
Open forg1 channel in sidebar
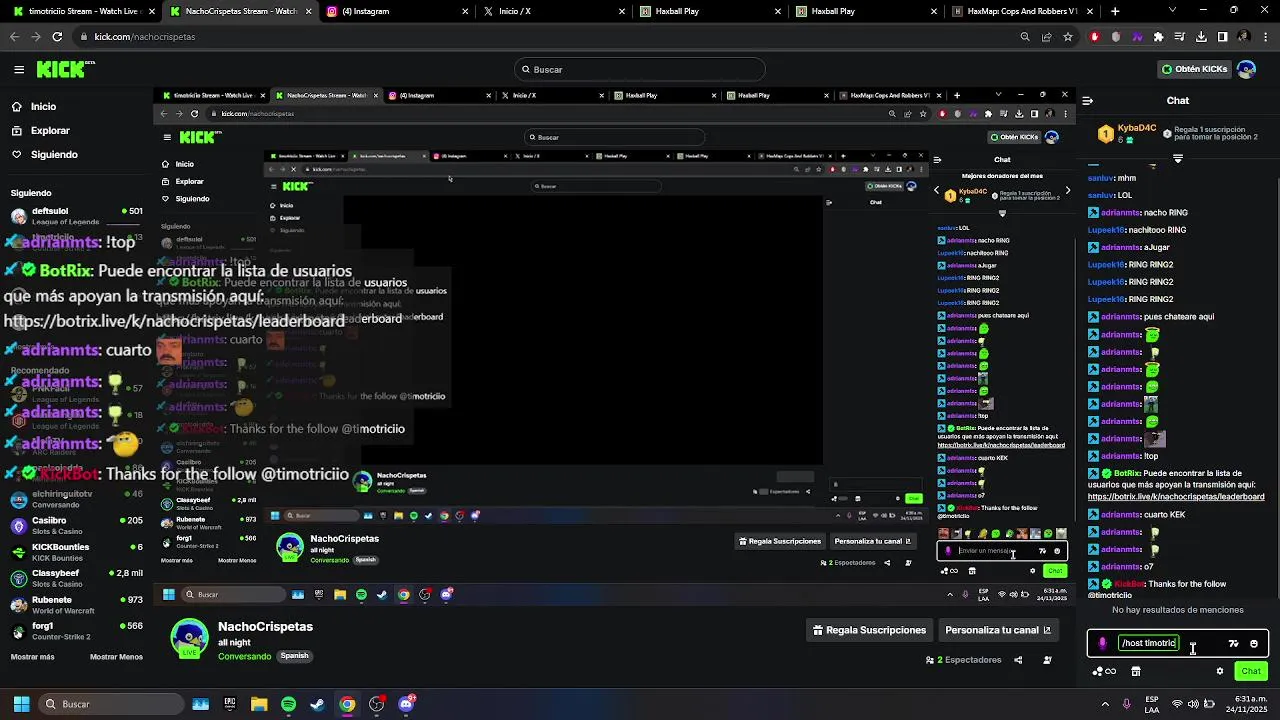click(76, 631)
